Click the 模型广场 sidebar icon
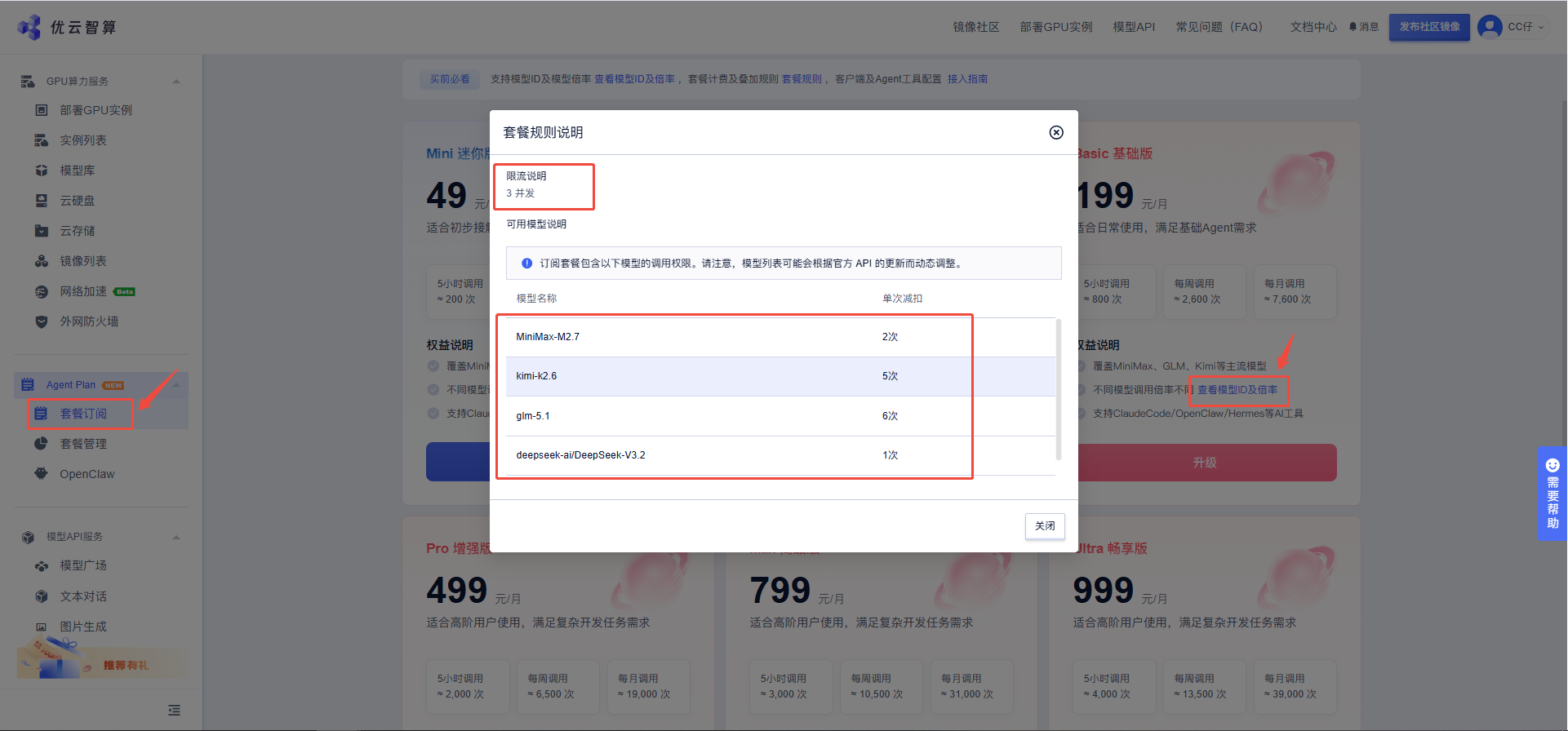This screenshot has height=731, width=1568. [42, 565]
